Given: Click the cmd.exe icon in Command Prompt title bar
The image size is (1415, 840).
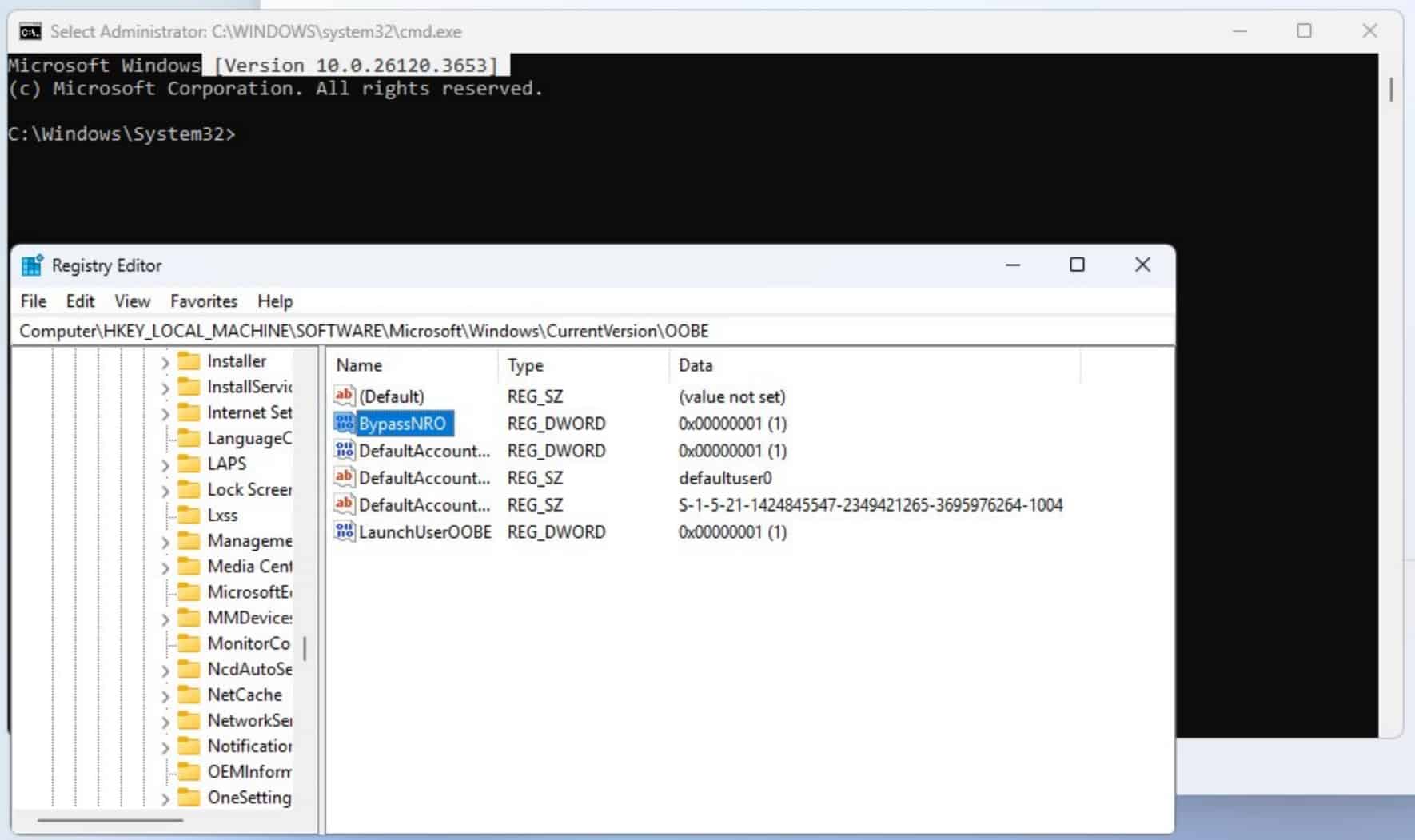Looking at the screenshot, I should pyautogui.click(x=30, y=32).
